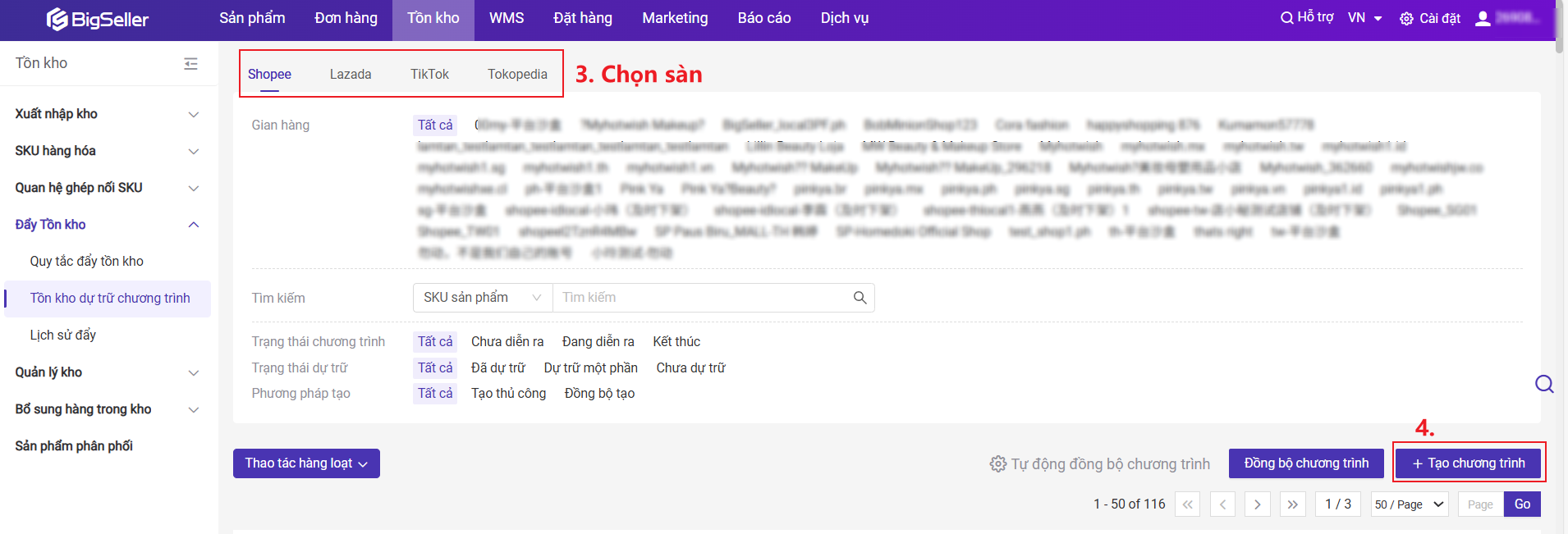Click the BigSeller logo
Viewport: 1568px width, 534px height.
pos(97,19)
